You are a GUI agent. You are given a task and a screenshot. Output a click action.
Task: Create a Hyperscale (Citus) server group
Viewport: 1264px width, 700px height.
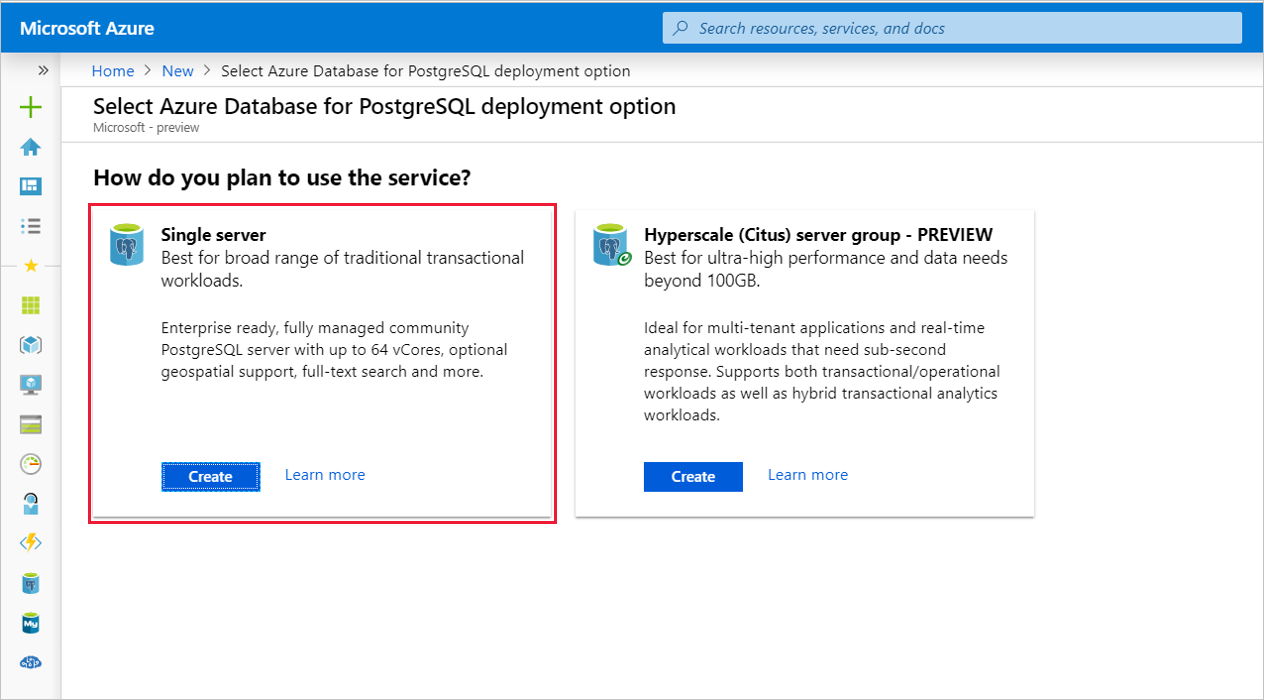[x=693, y=477]
